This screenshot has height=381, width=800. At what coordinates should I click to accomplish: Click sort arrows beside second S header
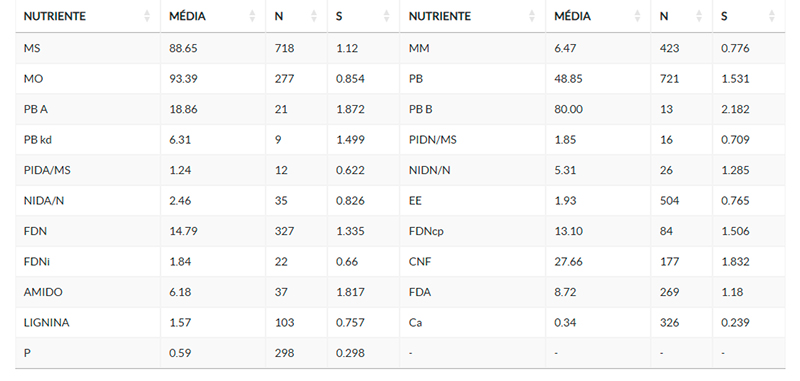click(771, 16)
